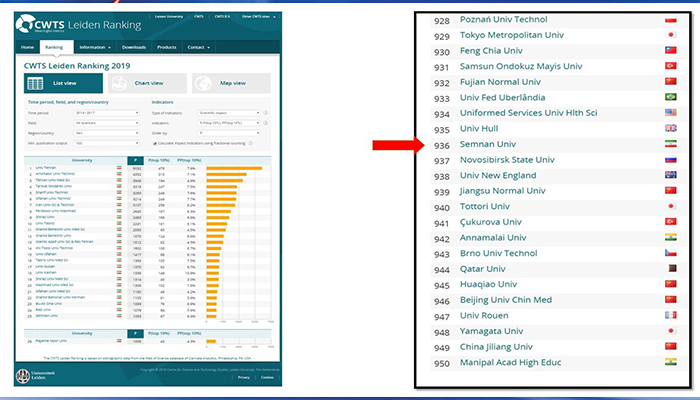Click Qatar flag beside Qatar Univ

click(x=672, y=268)
